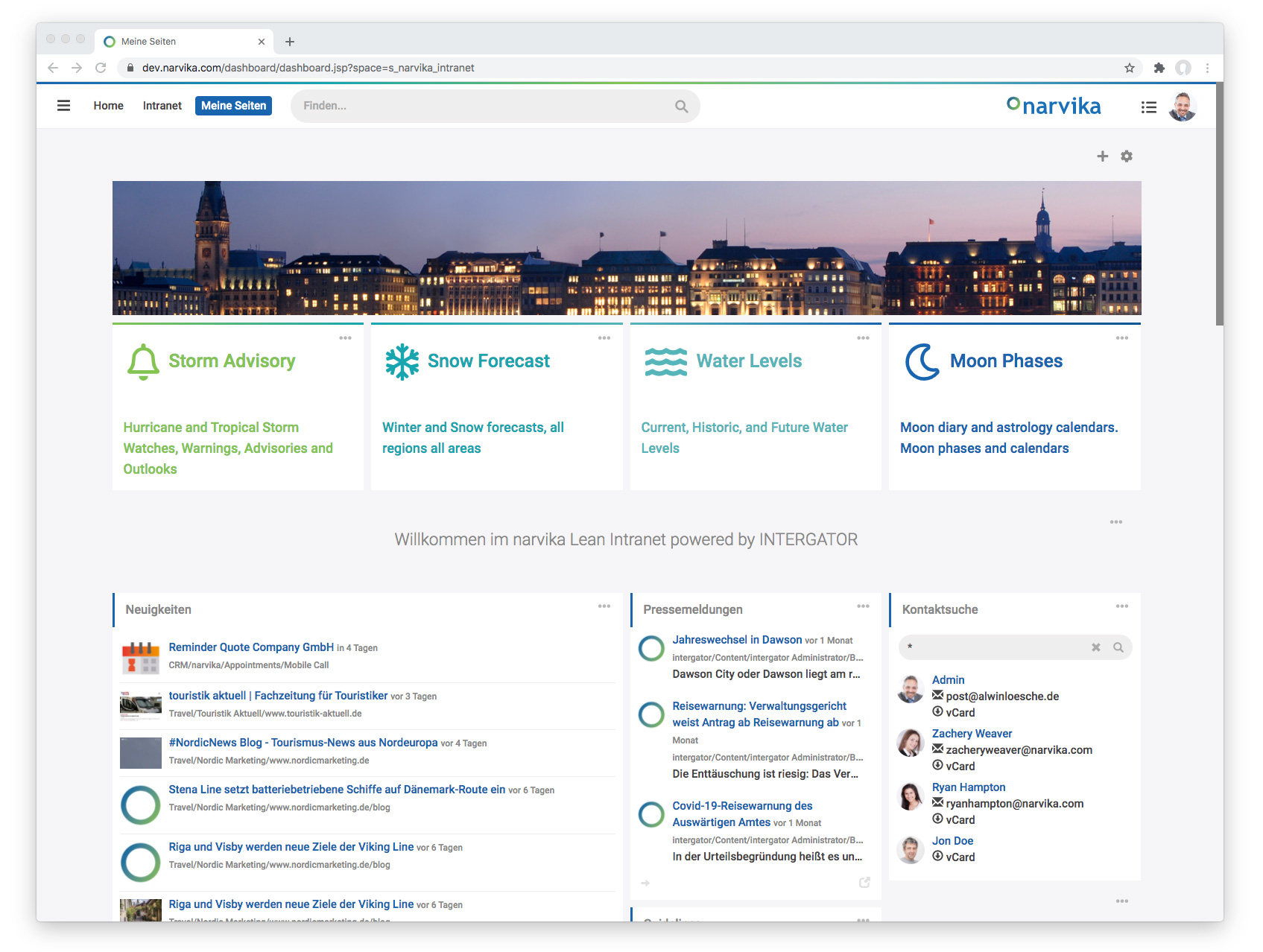
Task: Open Chrome profile icon
Action: [x=1183, y=68]
